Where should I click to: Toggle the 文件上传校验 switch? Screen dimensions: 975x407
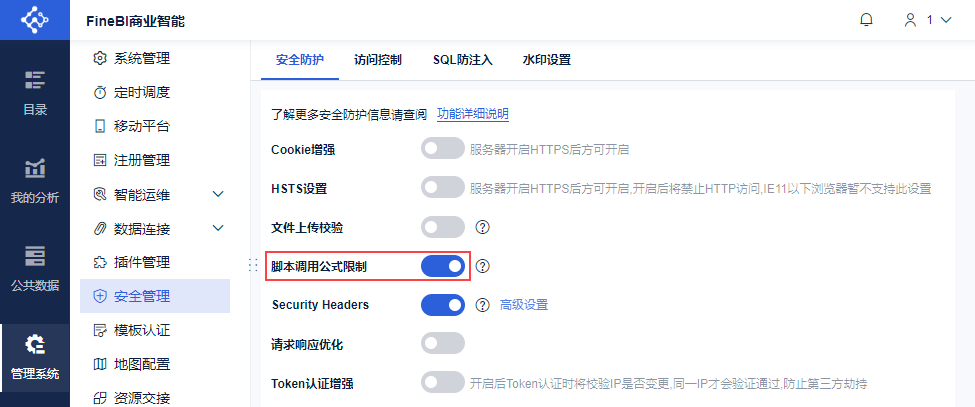[443, 227]
